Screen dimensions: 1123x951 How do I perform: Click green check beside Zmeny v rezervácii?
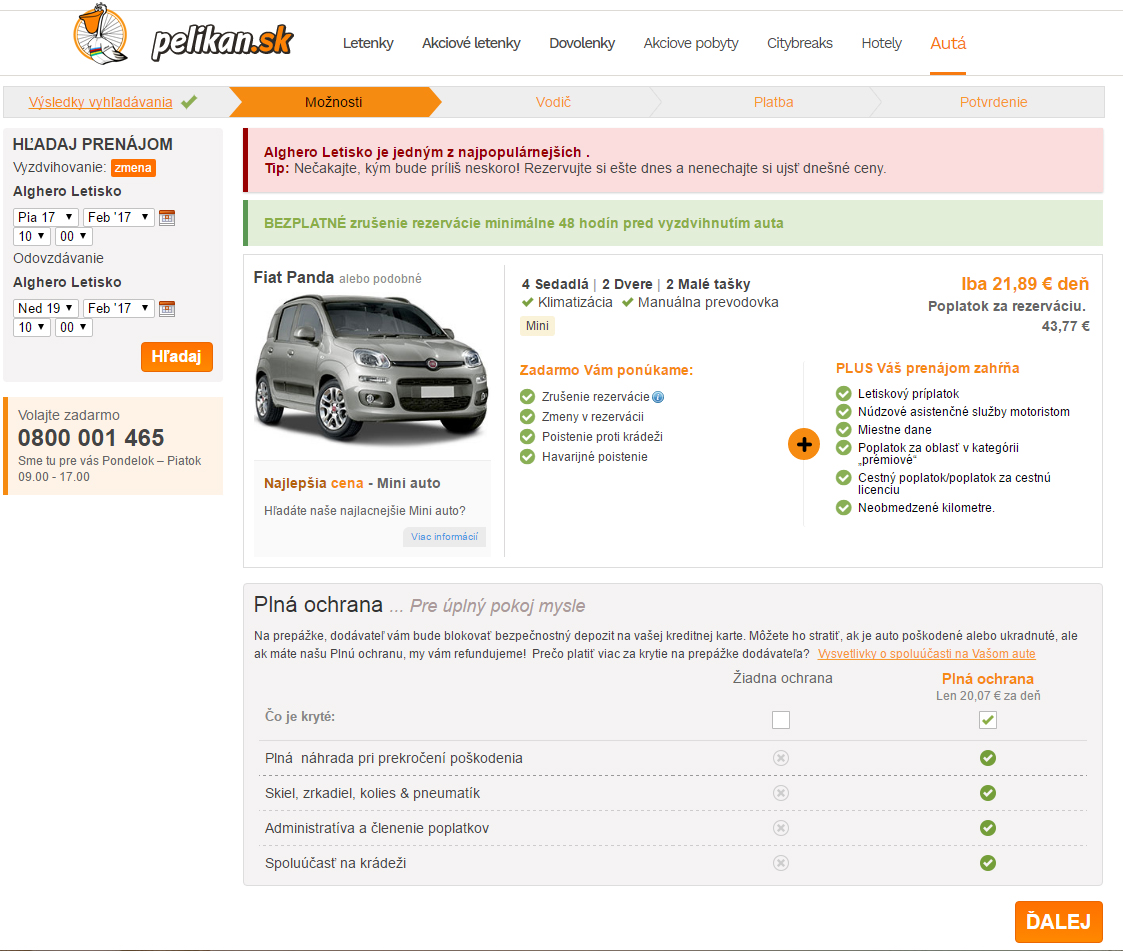[x=527, y=417]
